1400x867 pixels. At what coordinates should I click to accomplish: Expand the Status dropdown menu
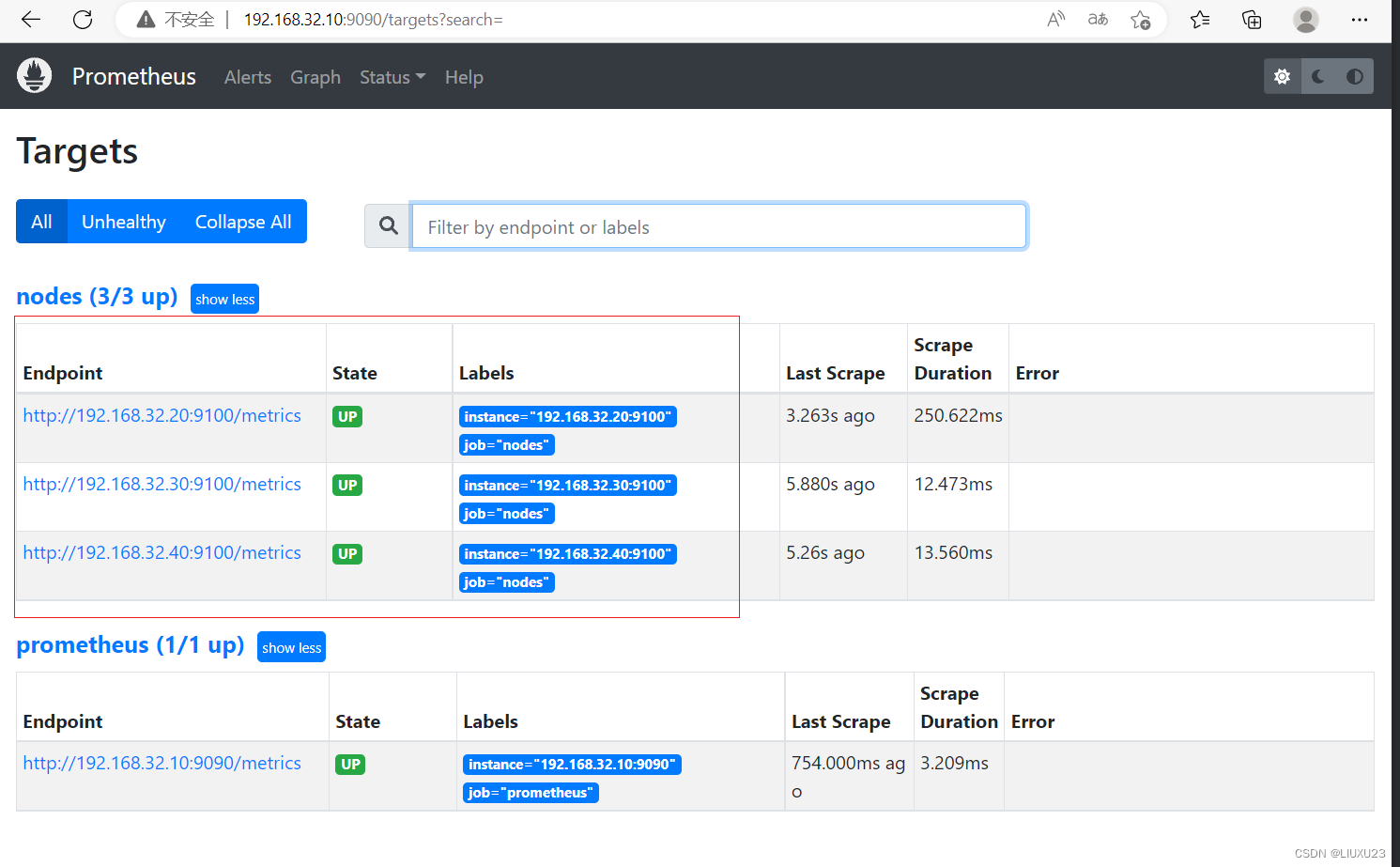392,77
